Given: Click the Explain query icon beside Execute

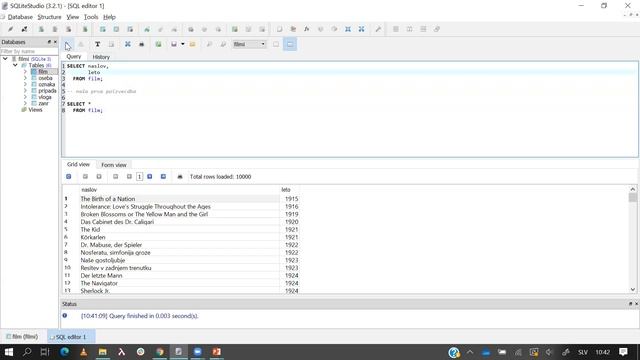Looking at the screenshot, I should pyautogui.click(x=81, y=44).
